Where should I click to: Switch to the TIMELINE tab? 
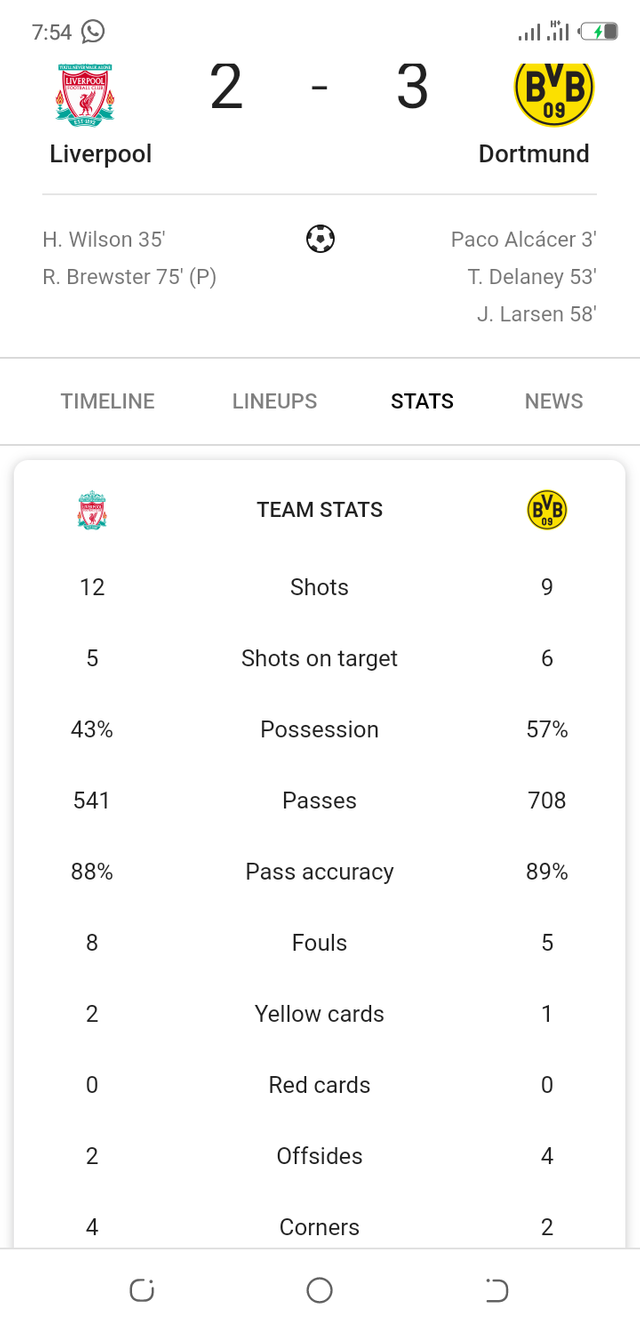108,401
